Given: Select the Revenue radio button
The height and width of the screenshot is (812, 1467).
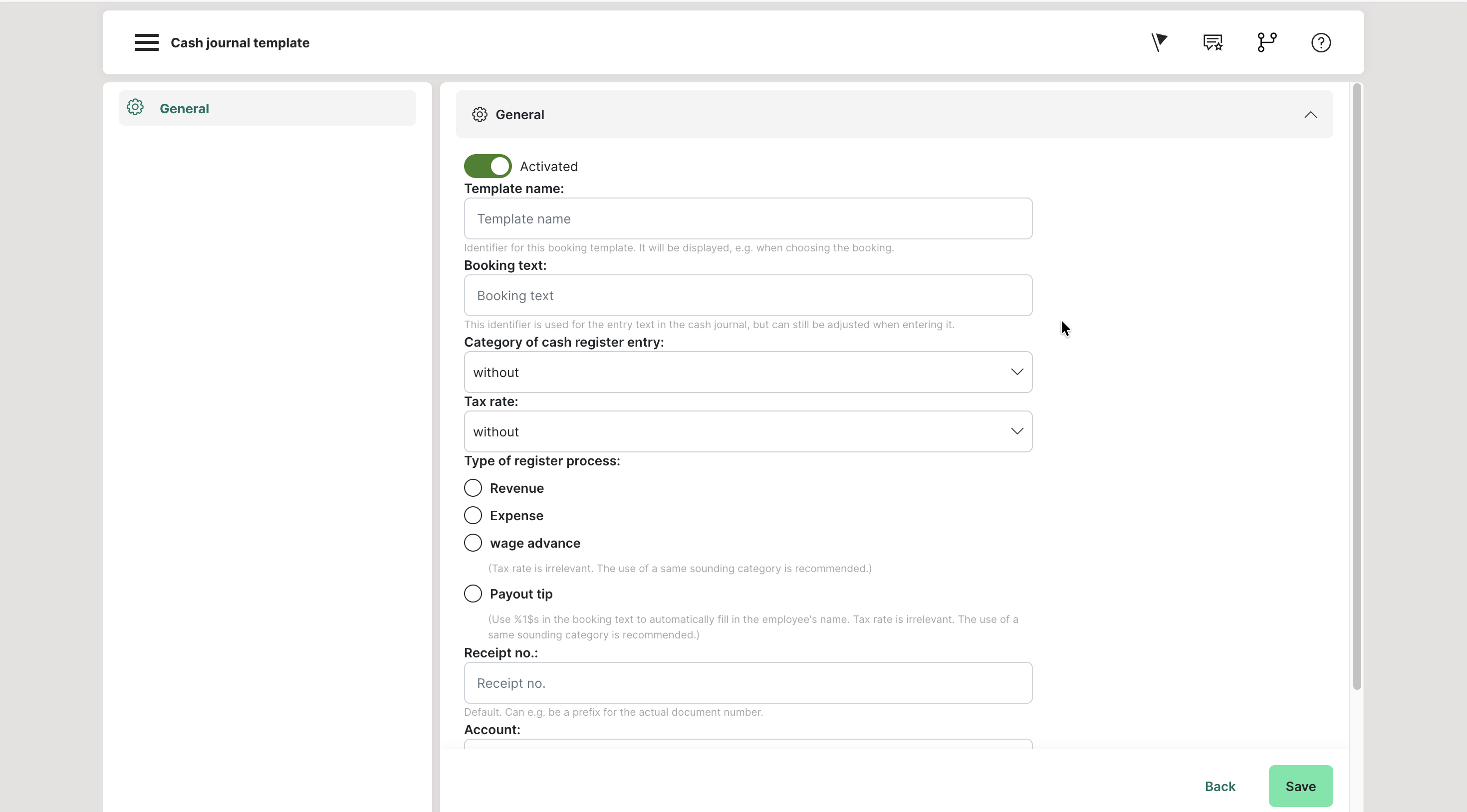Looking at the screenshot, I should coord(473,488).
